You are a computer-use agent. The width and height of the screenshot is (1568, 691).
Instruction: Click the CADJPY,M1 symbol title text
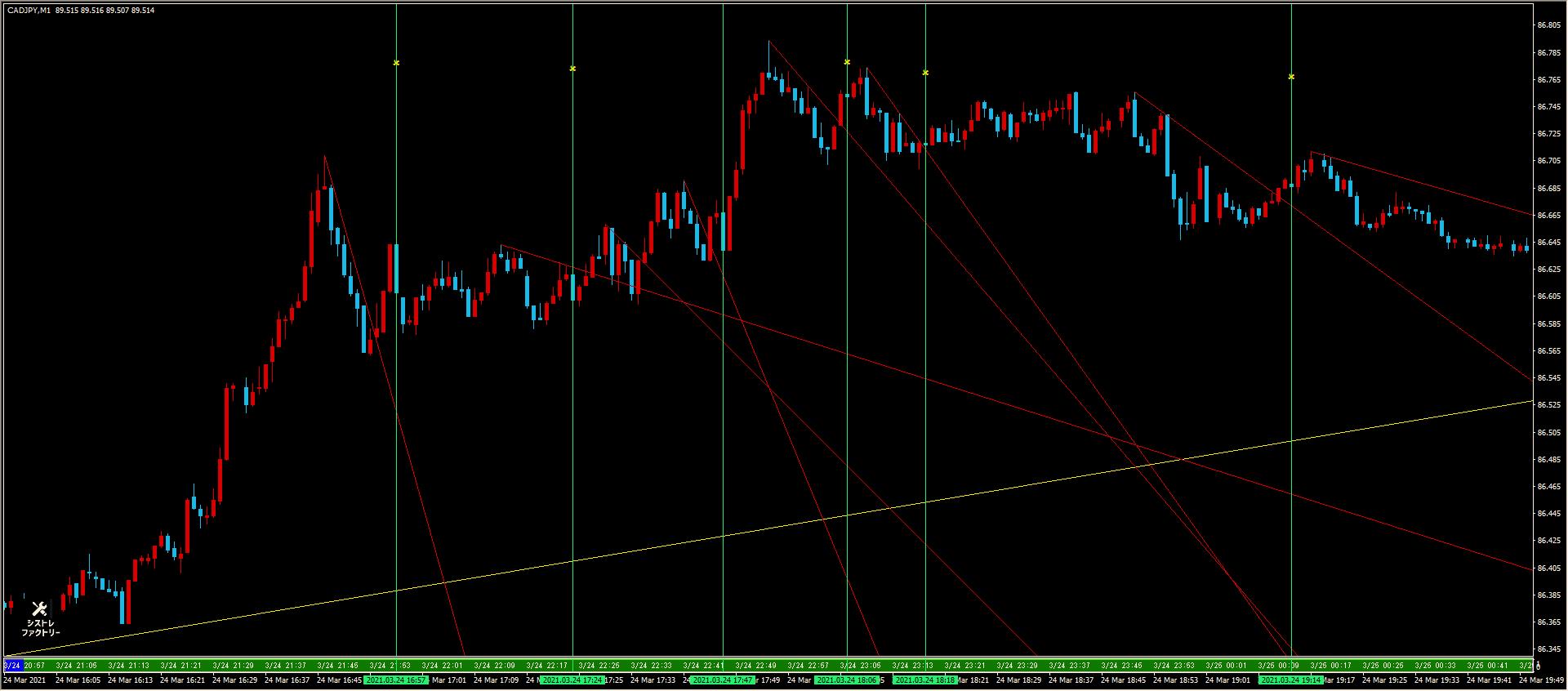tap(29, 11)
